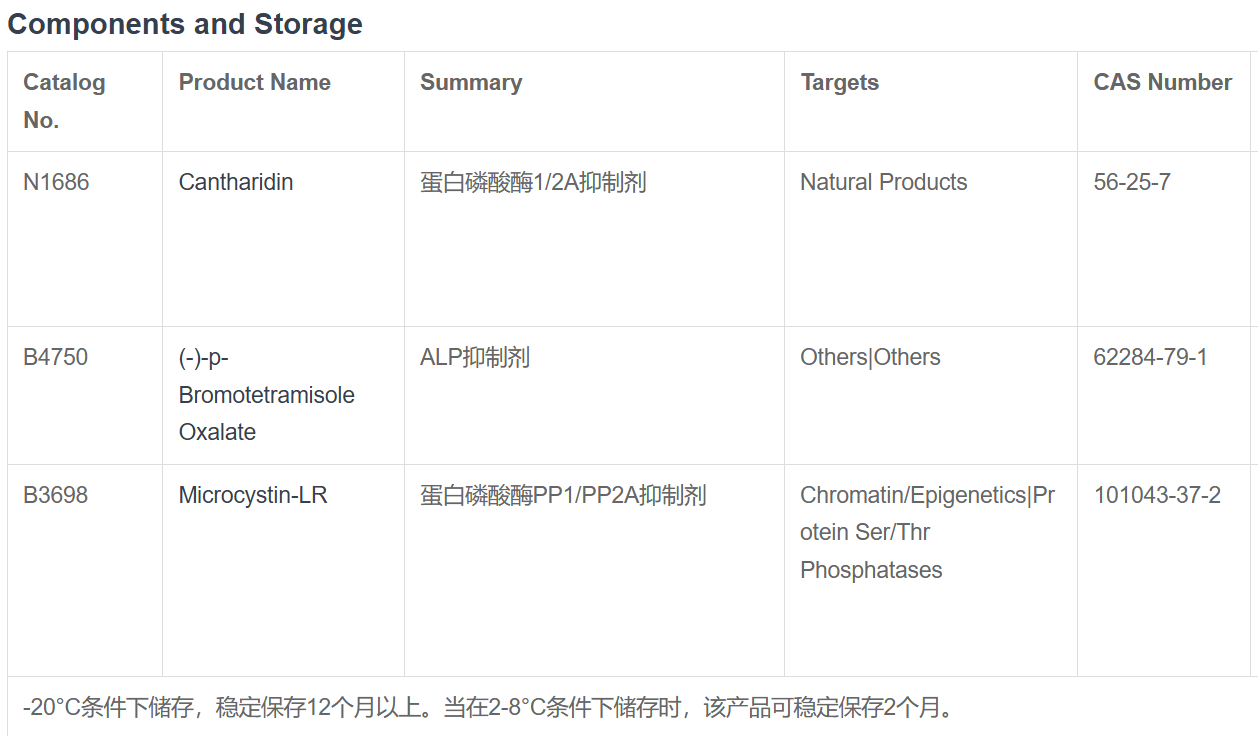This screenshot has height=736, width=1258.
Task: Click the (-)-p-Bromotetramisole Oxalate product name
Action: point(267,395)
